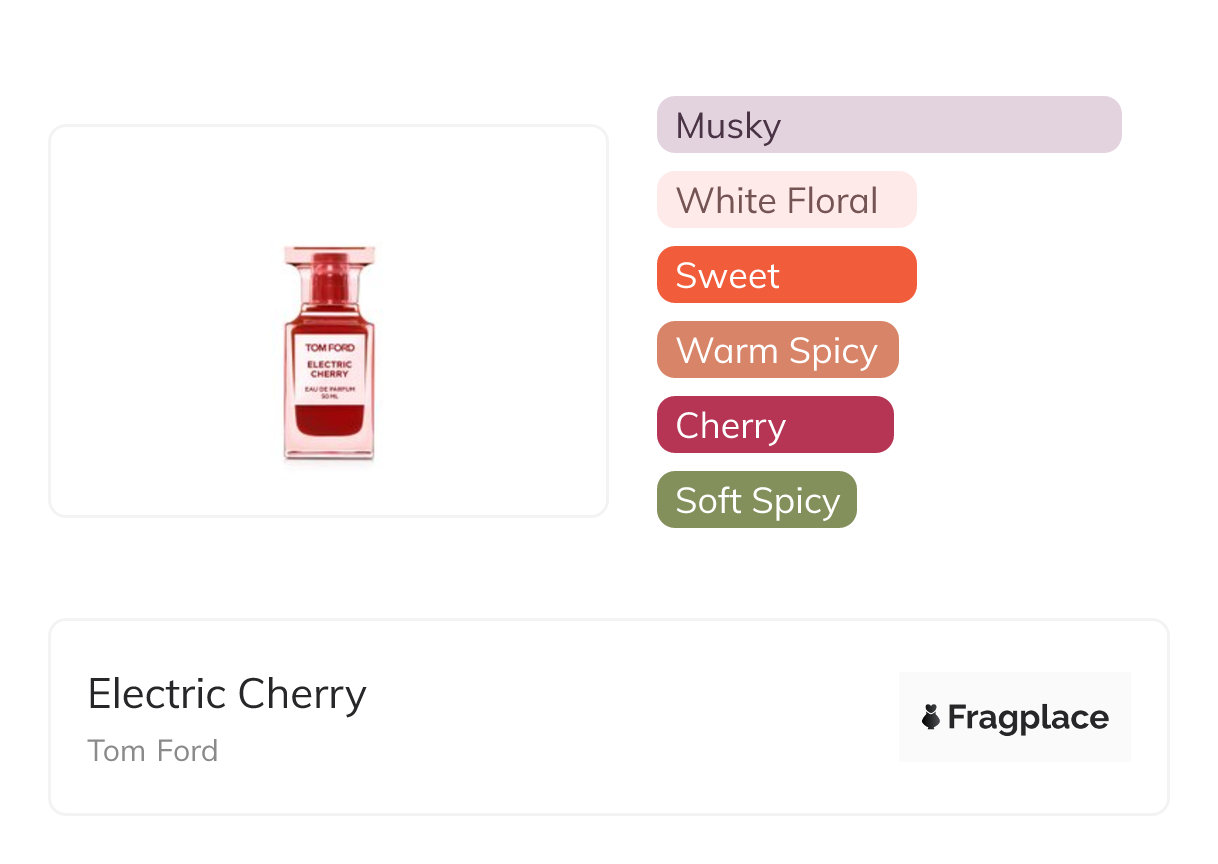This screenshot has height=864, width=1218.
Task: Click the small Fragplace bottle icon
Action: coord(931,717)
